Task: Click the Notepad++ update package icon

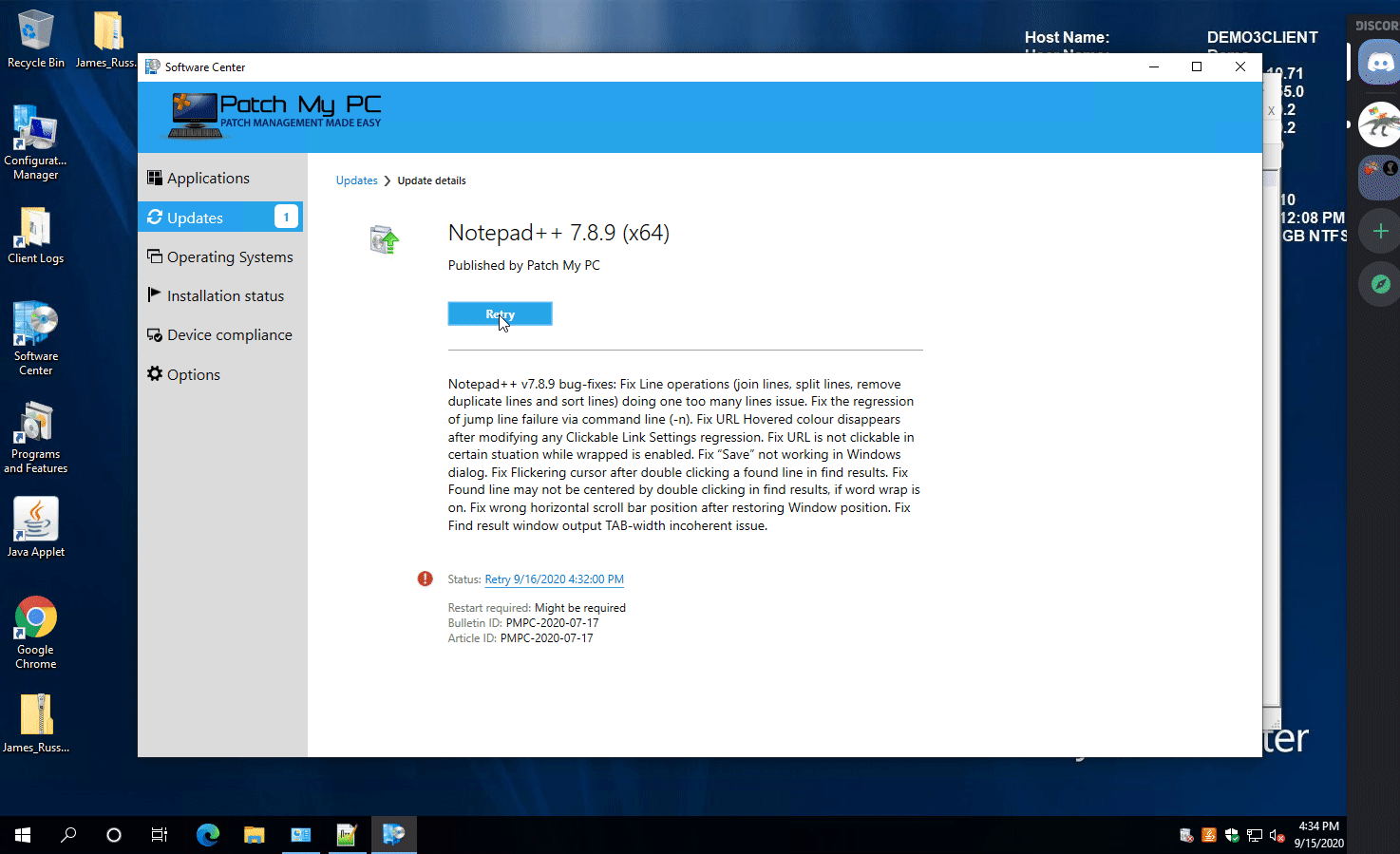Action: point(385,239)
